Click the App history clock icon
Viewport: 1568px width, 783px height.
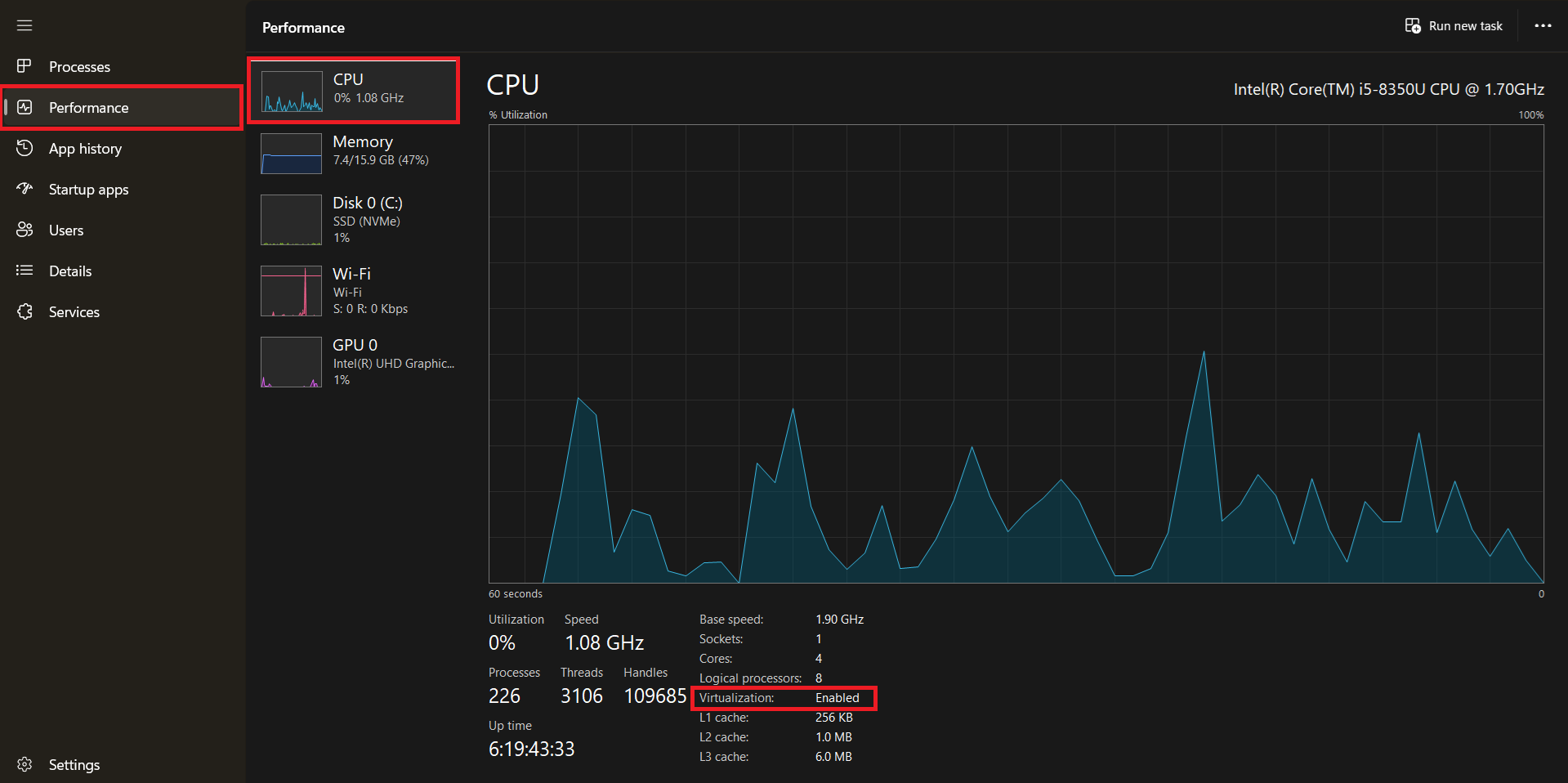click(x=25, y=148)
